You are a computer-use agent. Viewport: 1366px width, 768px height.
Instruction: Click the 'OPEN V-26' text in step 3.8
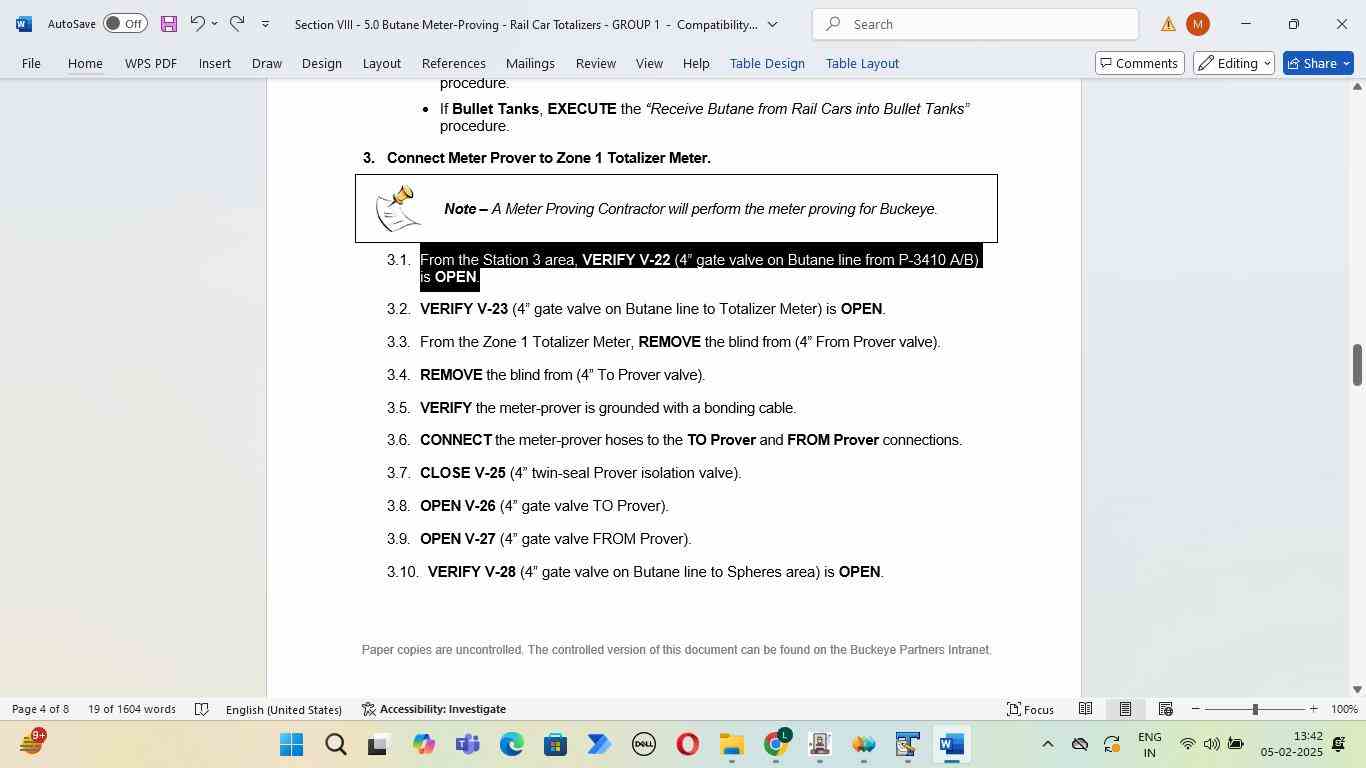coord(458,506)
